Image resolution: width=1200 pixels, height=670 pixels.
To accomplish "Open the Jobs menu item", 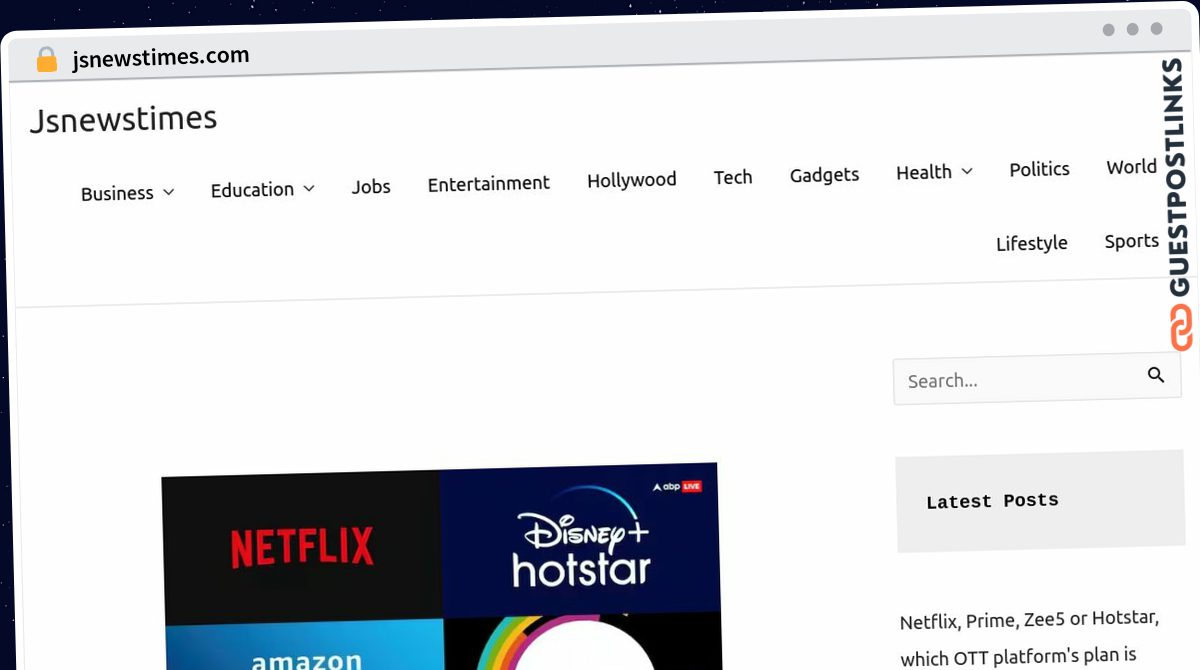I will point(371,187).
